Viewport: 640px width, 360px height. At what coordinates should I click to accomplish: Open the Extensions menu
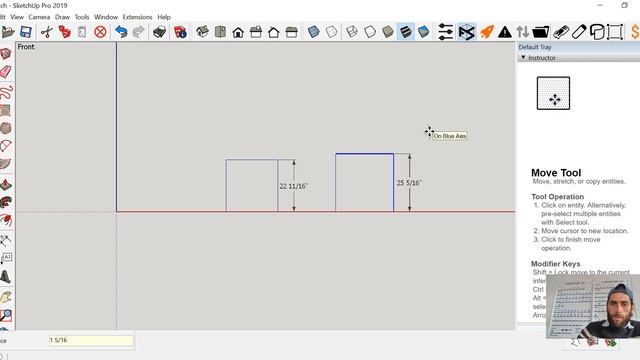pyautogui.click(x=137, y=17)
